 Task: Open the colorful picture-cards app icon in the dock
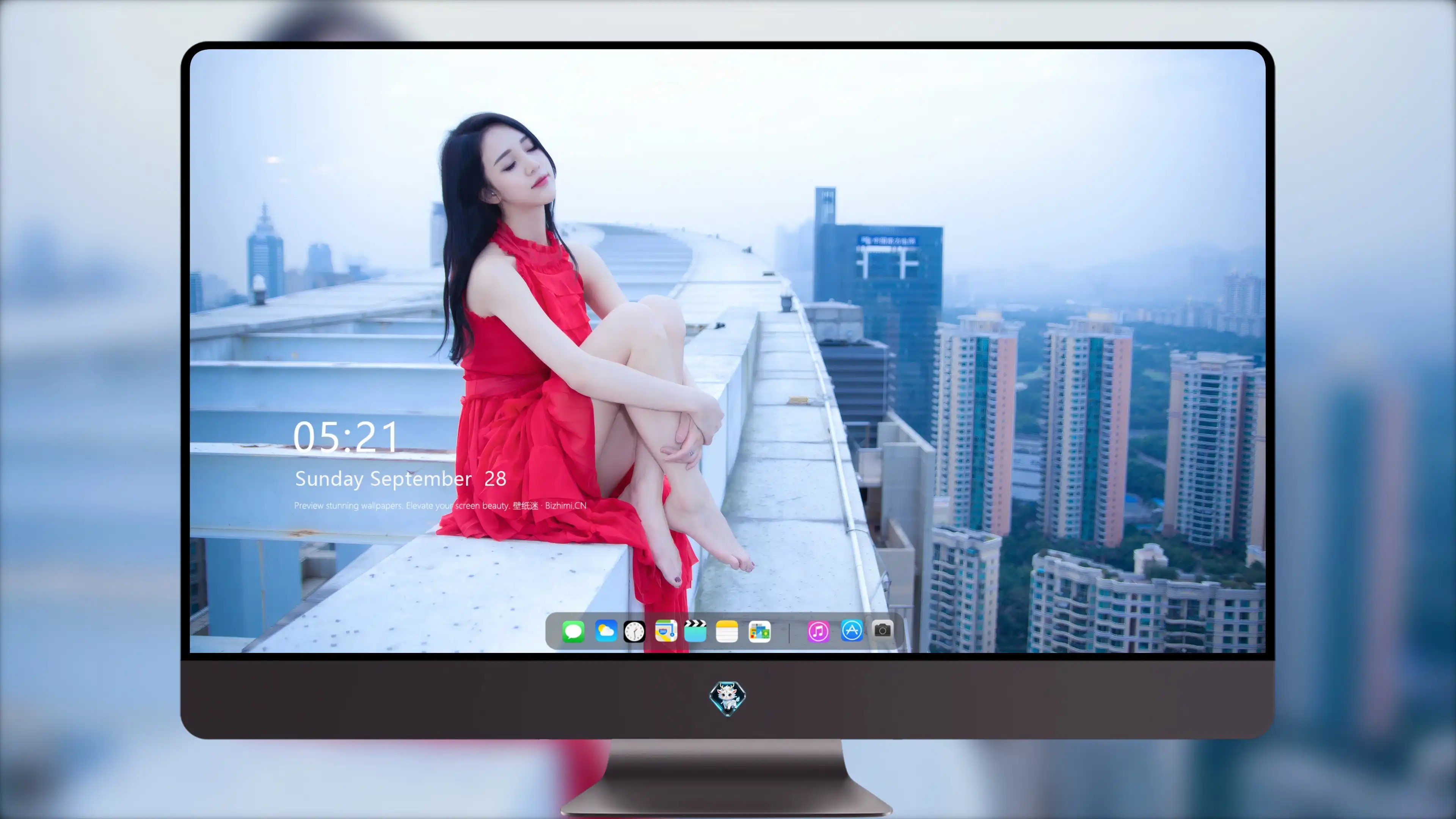pos(759,631)
